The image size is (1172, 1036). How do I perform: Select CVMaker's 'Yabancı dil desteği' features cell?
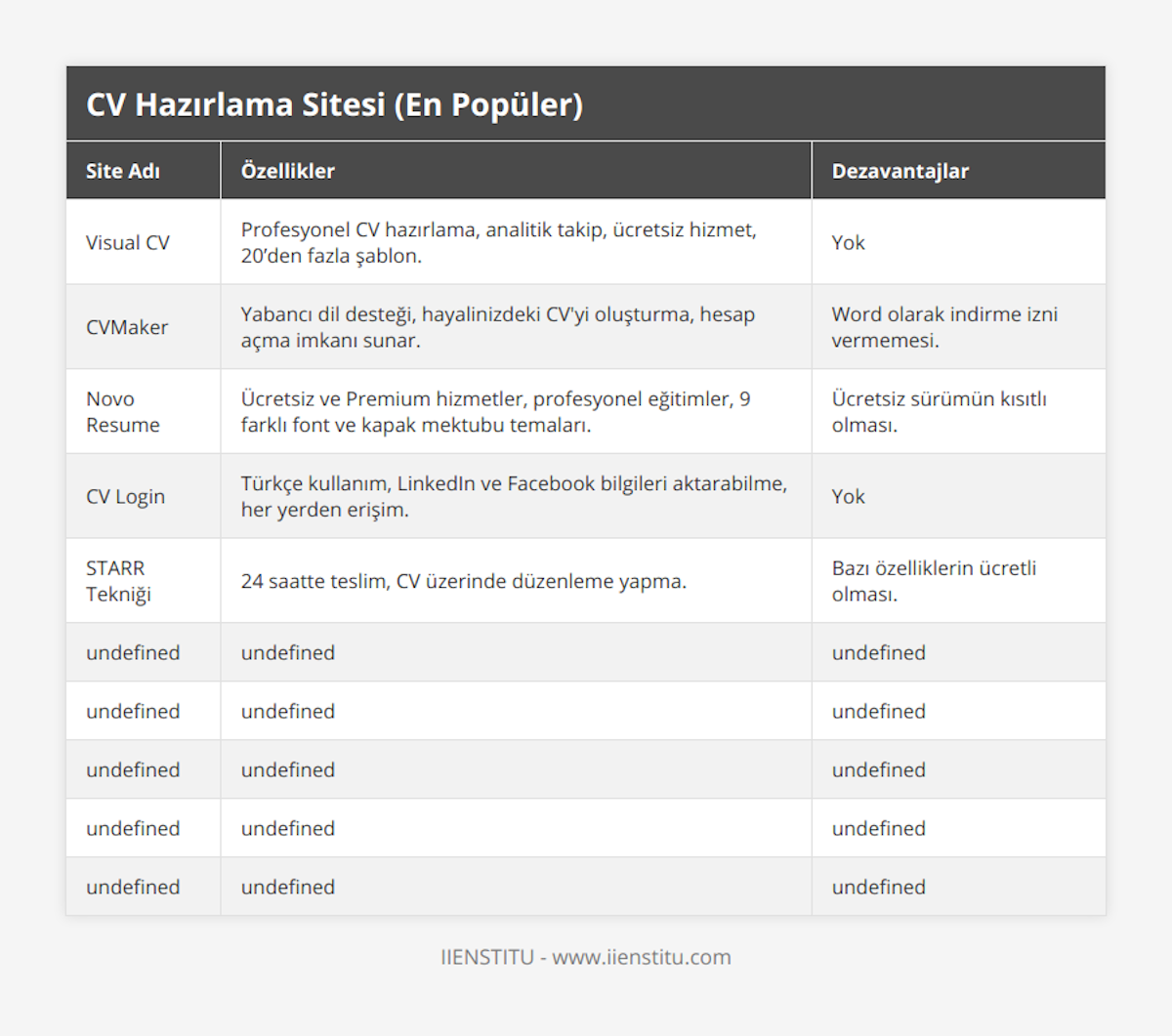pyautogui.click(x=498, y=327)
